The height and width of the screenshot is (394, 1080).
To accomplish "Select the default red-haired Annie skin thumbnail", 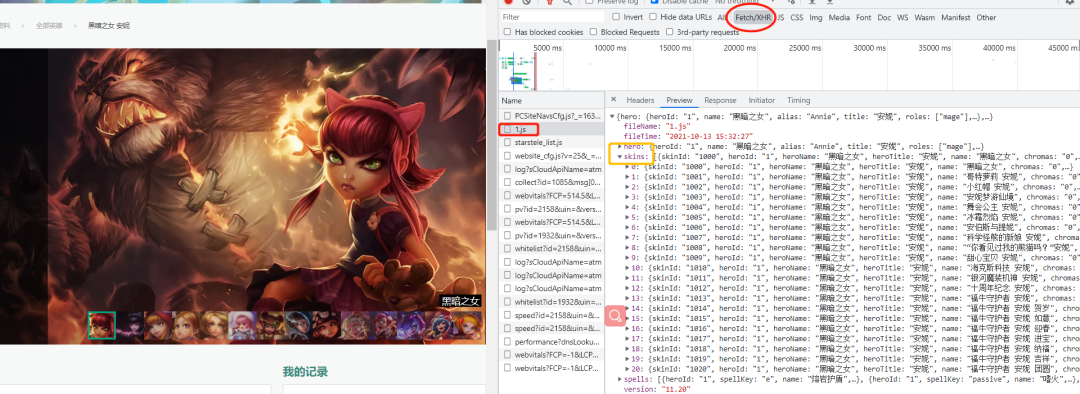I will coord(101,325).
